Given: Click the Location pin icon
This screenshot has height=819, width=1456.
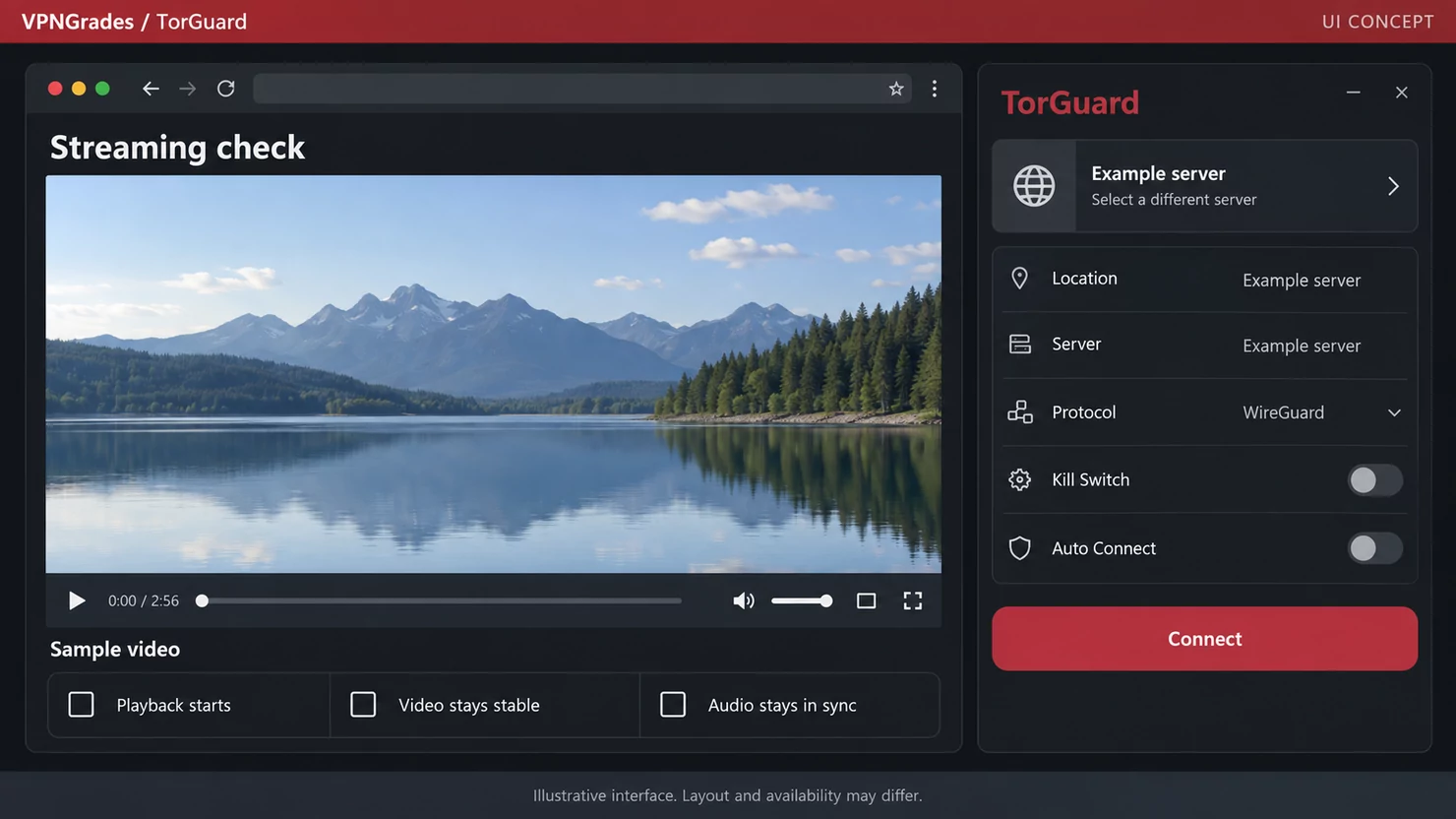Looking at the screenshot, I should click(x=1020, y=279).
